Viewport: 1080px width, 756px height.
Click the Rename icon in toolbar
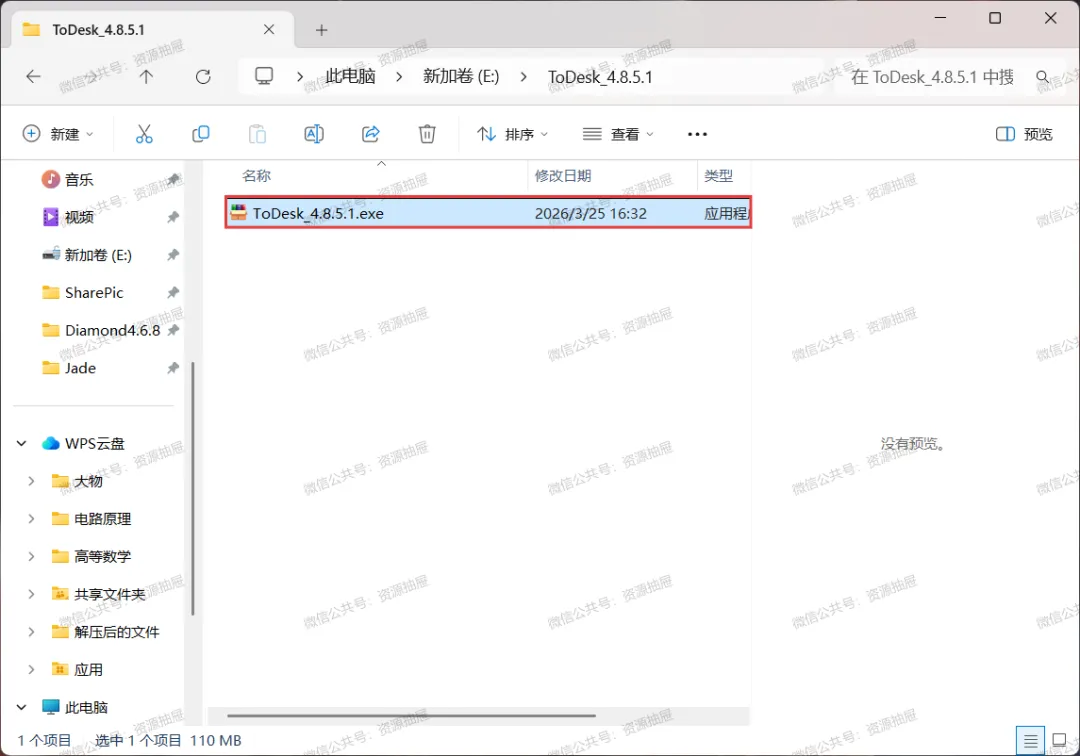click(x=314, y=134)
